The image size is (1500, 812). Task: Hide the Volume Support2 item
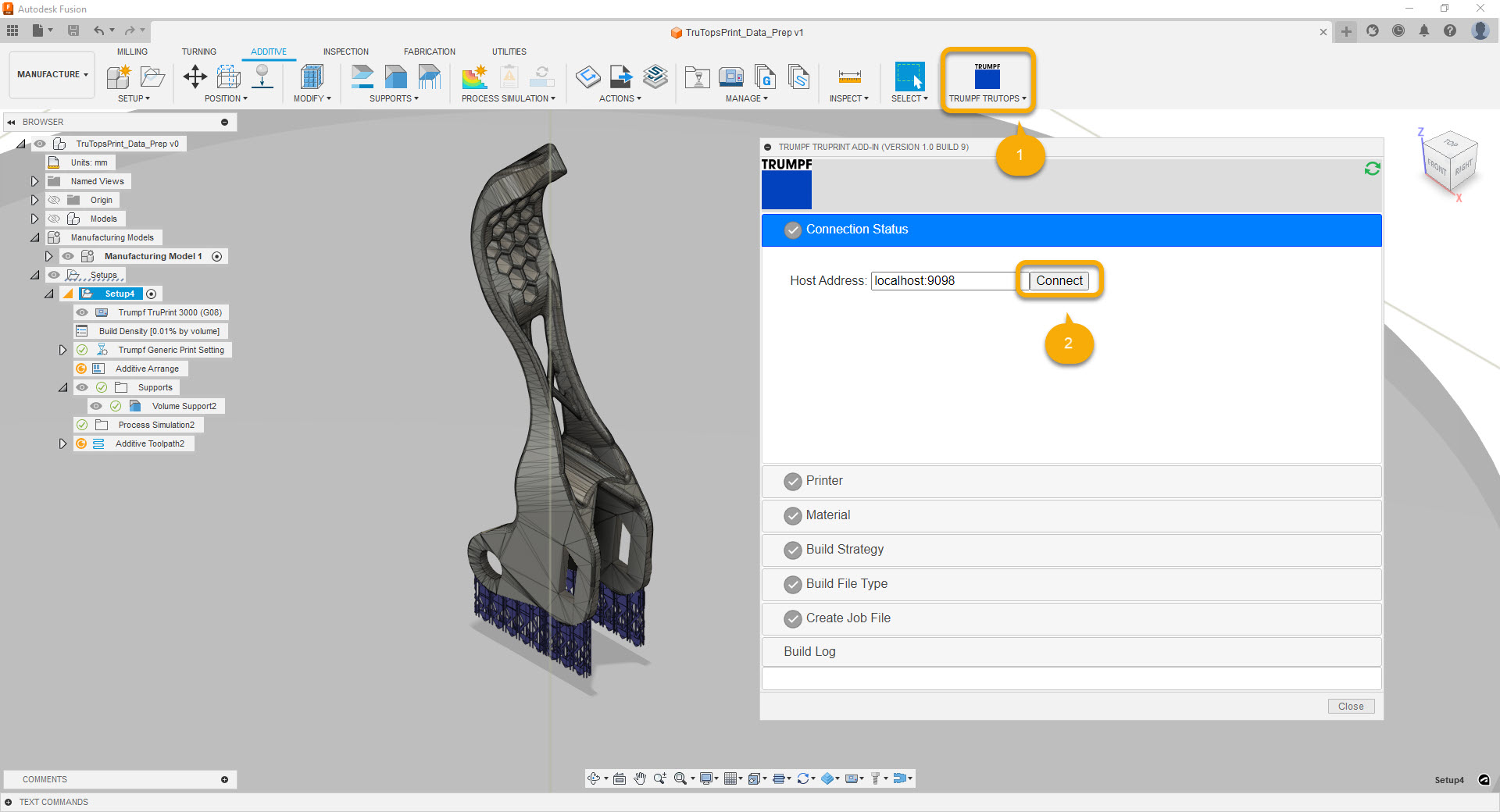(96, 406)
